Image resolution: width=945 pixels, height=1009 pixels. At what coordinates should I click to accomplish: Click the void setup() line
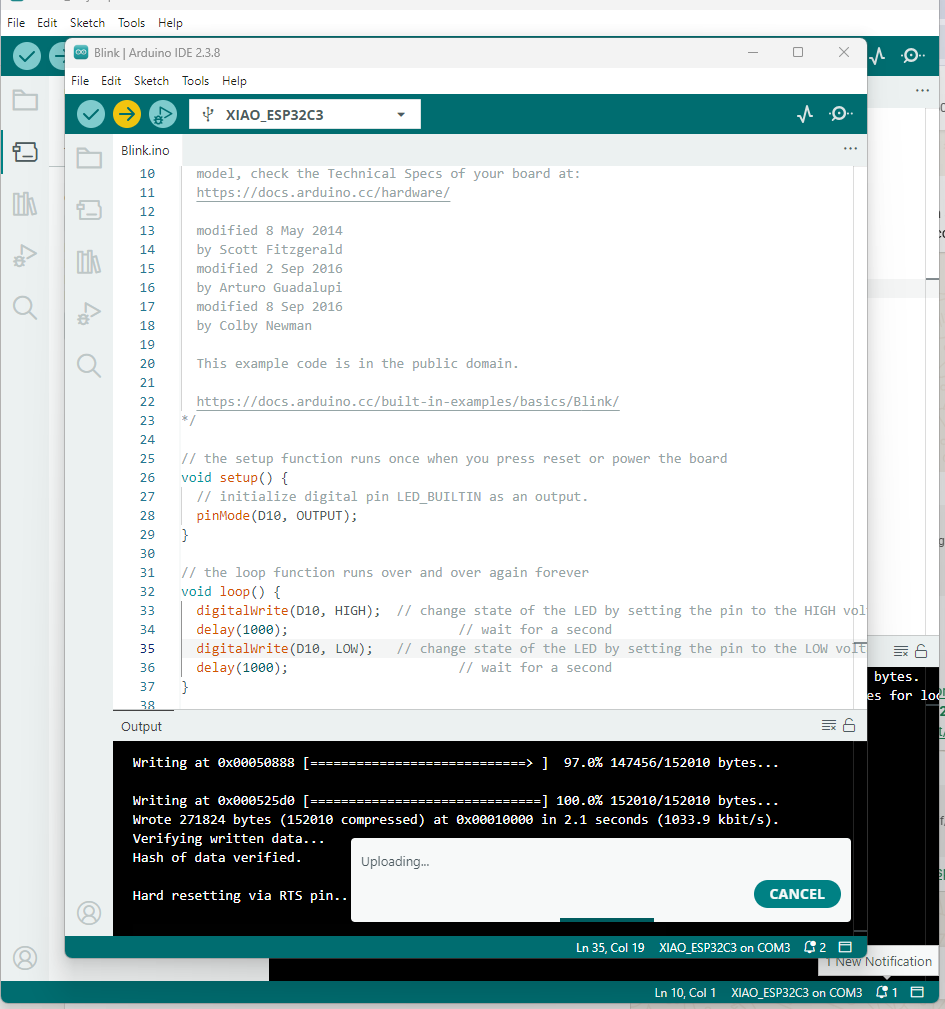pos(235,477)
